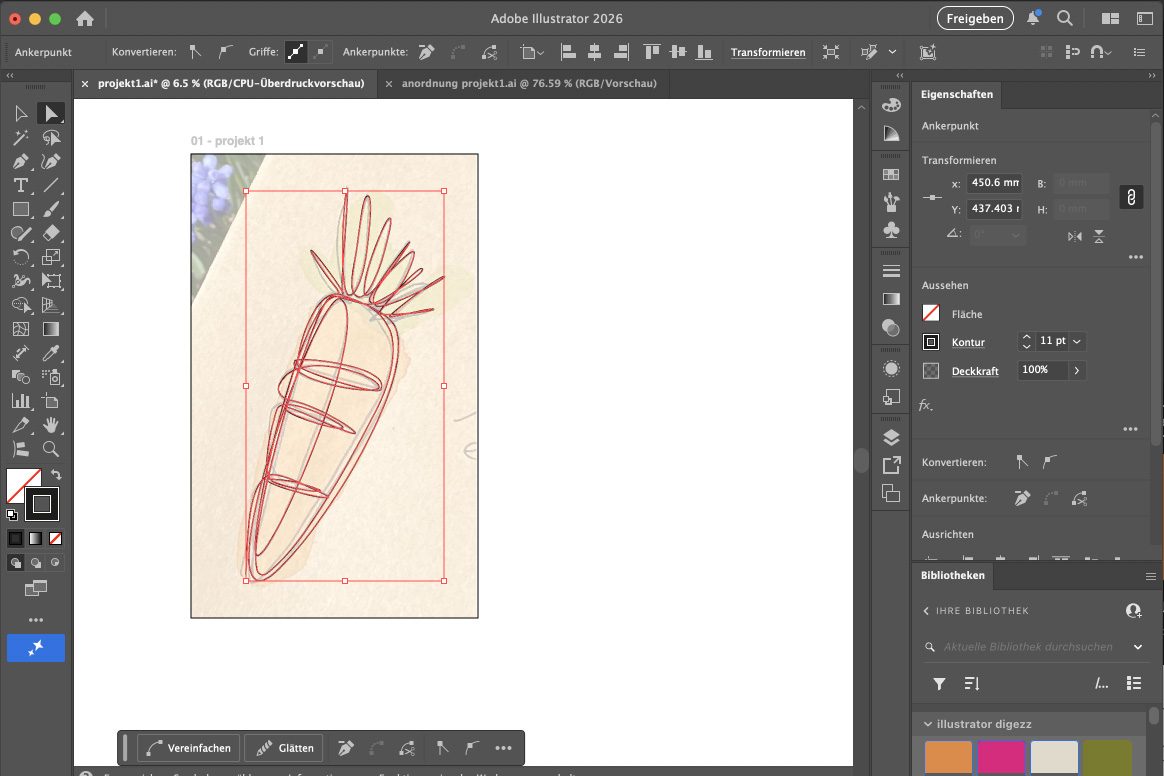Click the Freigeben share button
This screenshot has width=1164, height=776.
974,18
